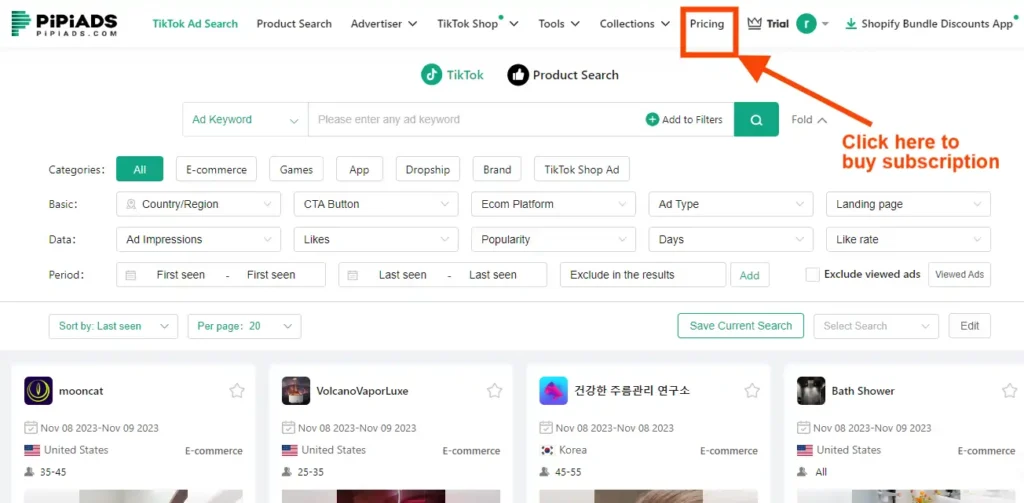
Task: Click the Bath Shower advertiser avatar
Action: pyautogui.click(x=811, y=391)
